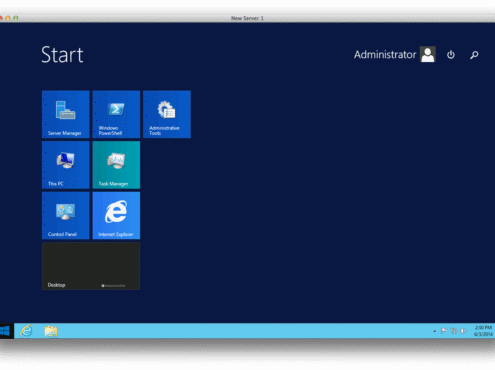Open the network tray icon

454,331
